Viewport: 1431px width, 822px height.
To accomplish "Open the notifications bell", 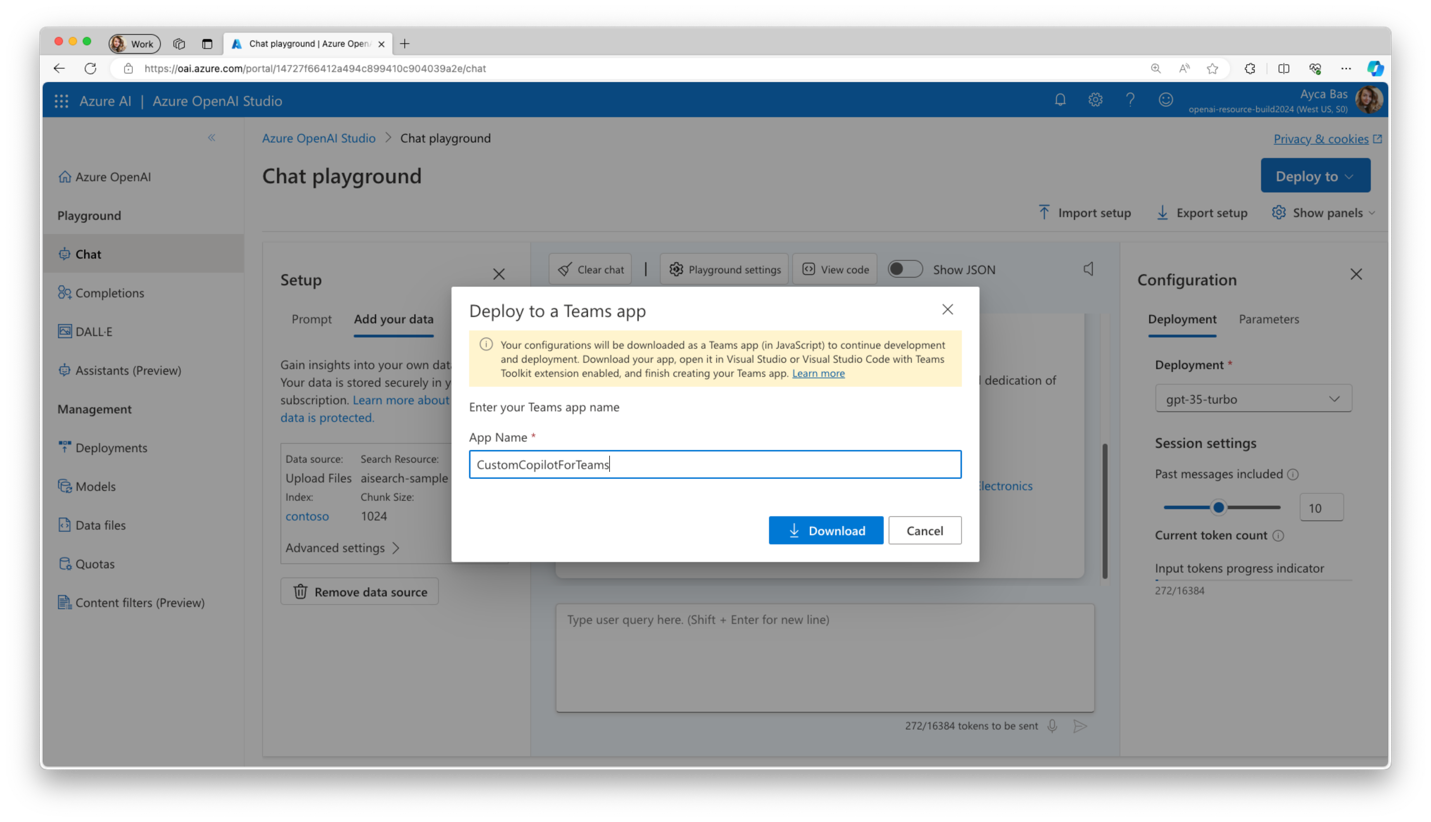I will (x=1060, y=100).
